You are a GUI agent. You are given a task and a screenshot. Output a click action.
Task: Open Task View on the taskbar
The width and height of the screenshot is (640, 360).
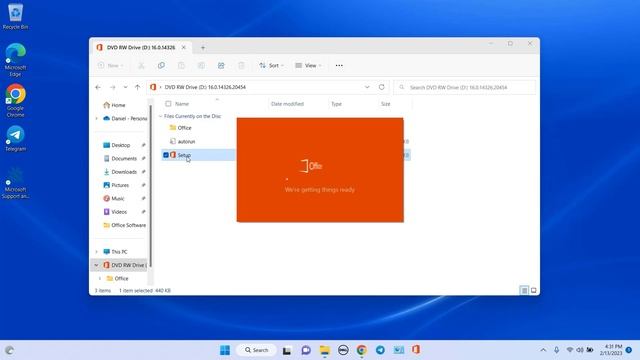click(x=287, y=350)
